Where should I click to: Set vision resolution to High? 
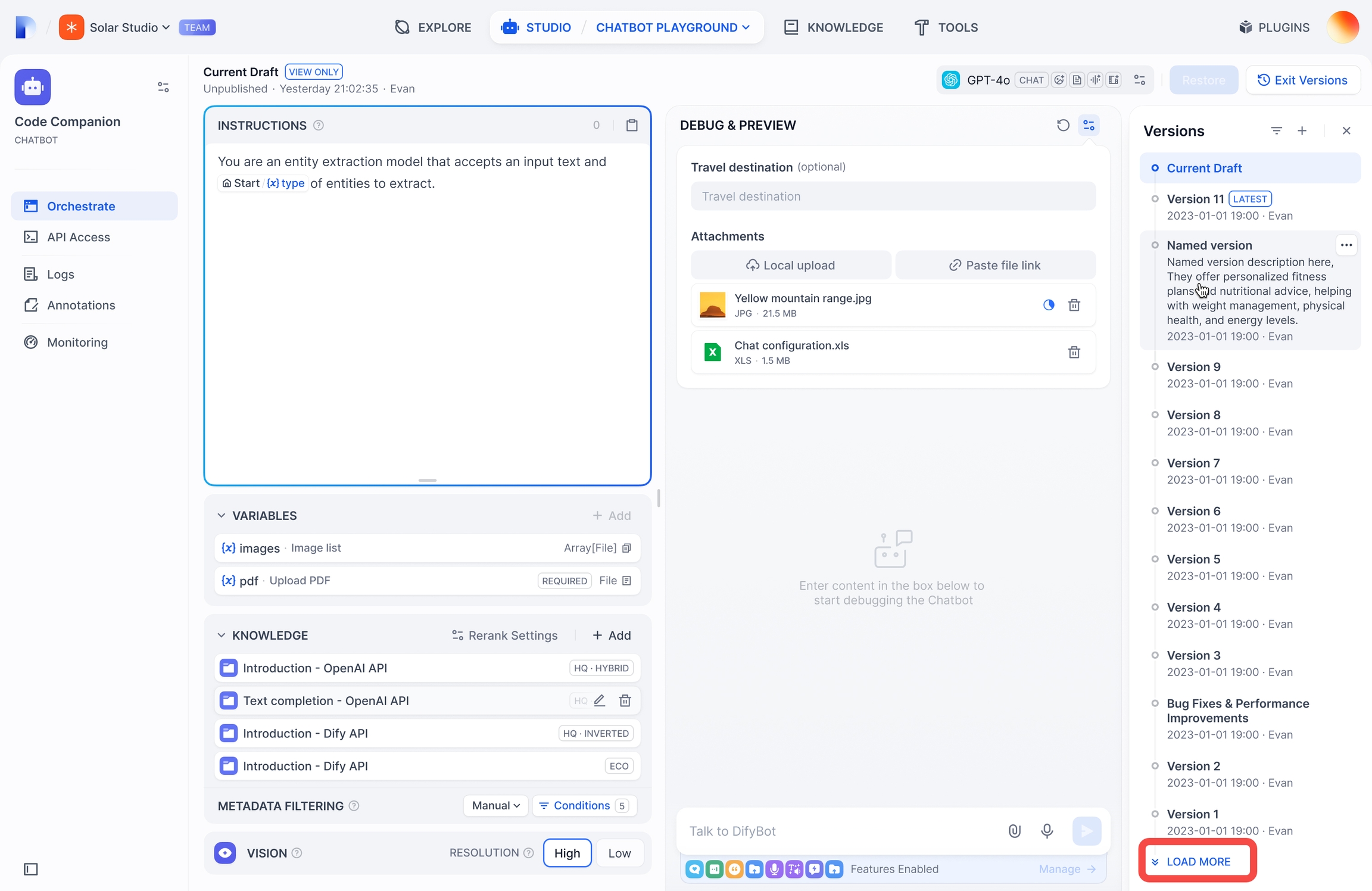point(567,853)
